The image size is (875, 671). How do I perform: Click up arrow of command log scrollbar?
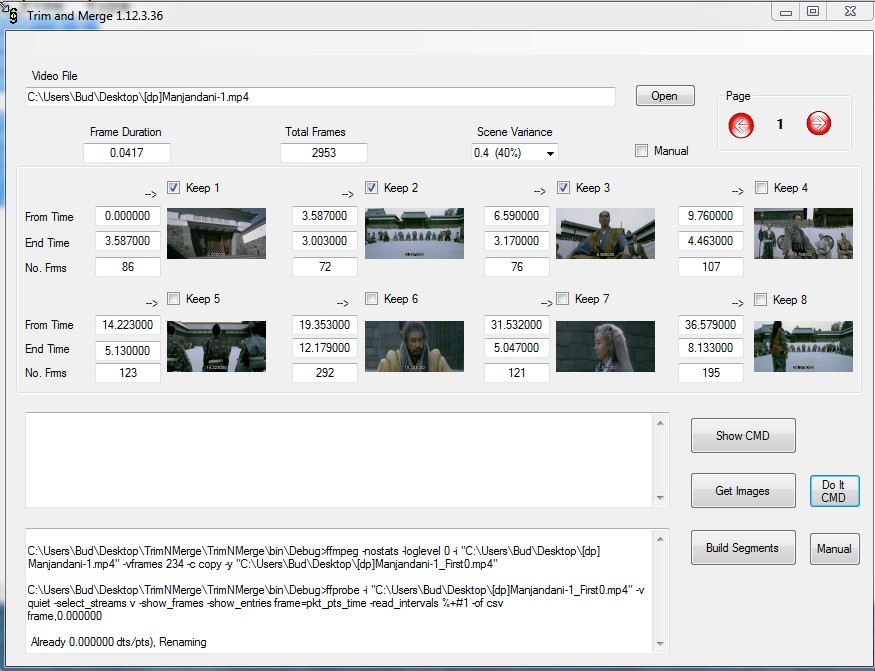pos(660,539)
